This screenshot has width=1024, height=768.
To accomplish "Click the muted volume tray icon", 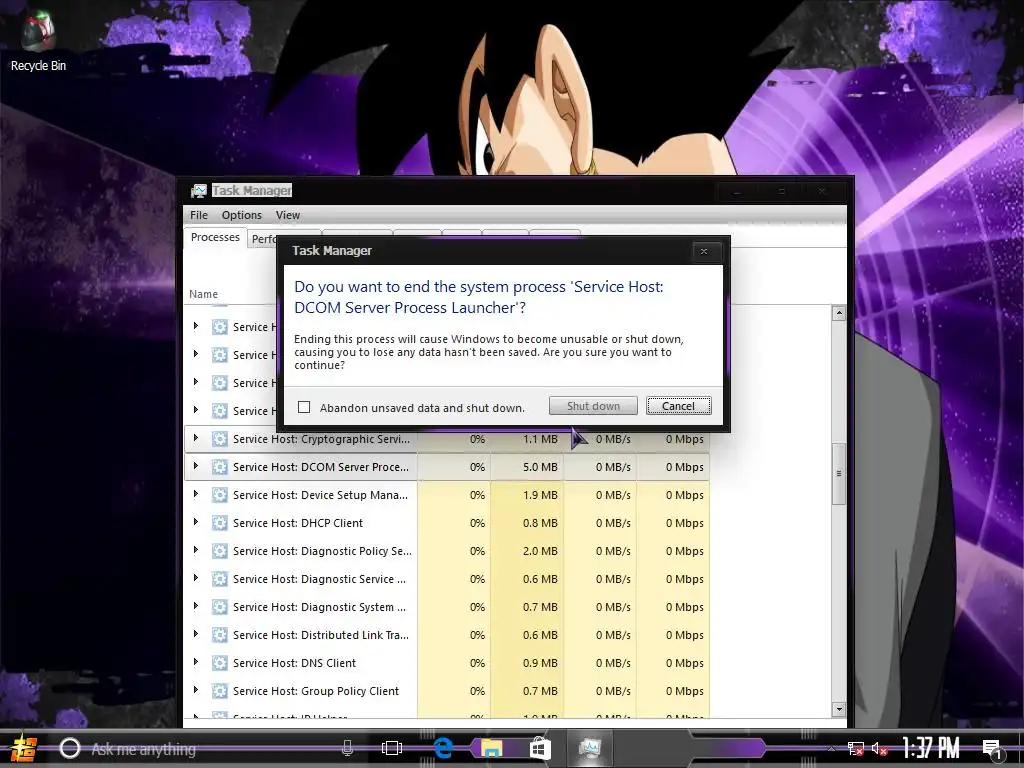I will point(880,748).
